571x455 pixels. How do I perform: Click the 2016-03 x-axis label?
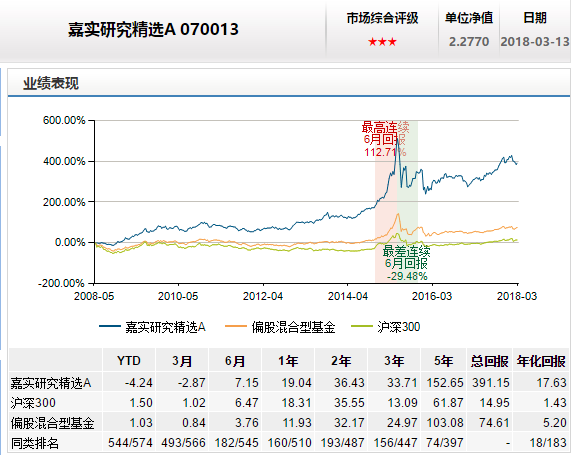[432, 296]
